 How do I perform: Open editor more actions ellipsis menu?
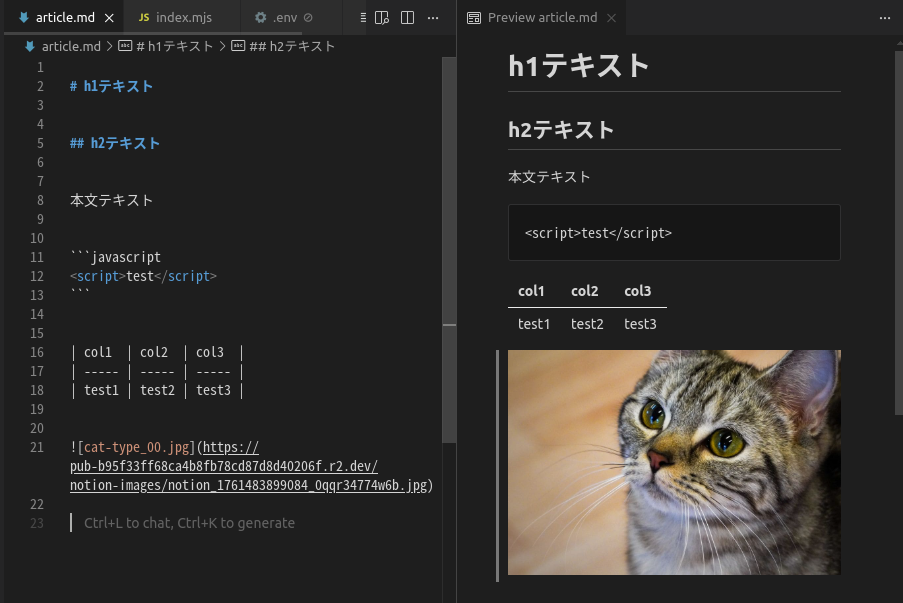(433, 18)
